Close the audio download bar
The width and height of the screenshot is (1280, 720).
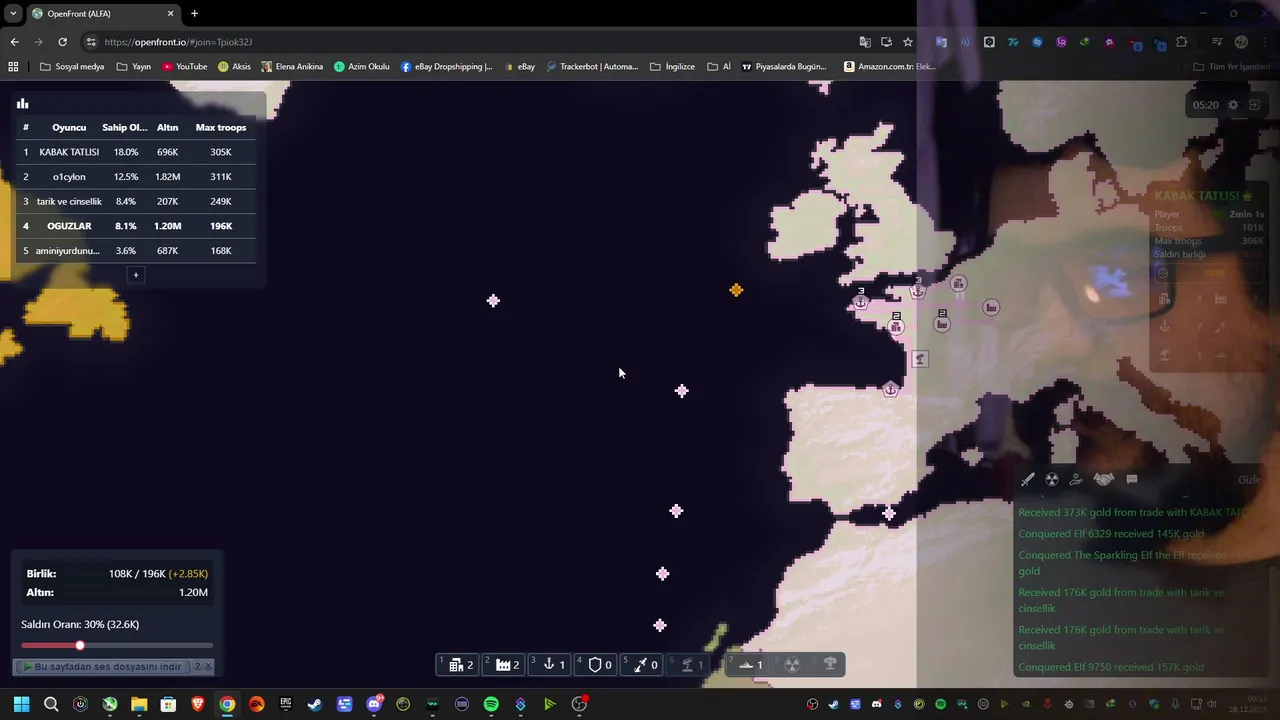pos(208,666)
